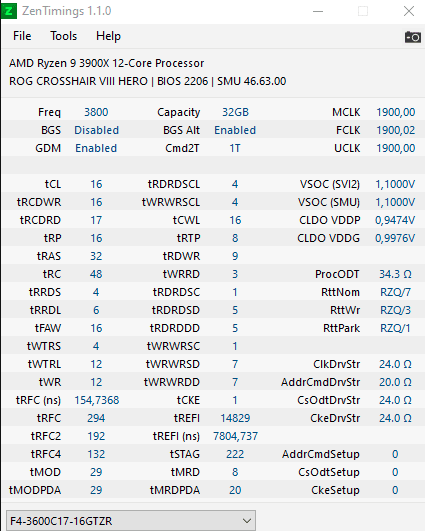Click the GDM Enabled status
Screen dimensions: 425x531
pyautogui.click(x=96, y=148)
